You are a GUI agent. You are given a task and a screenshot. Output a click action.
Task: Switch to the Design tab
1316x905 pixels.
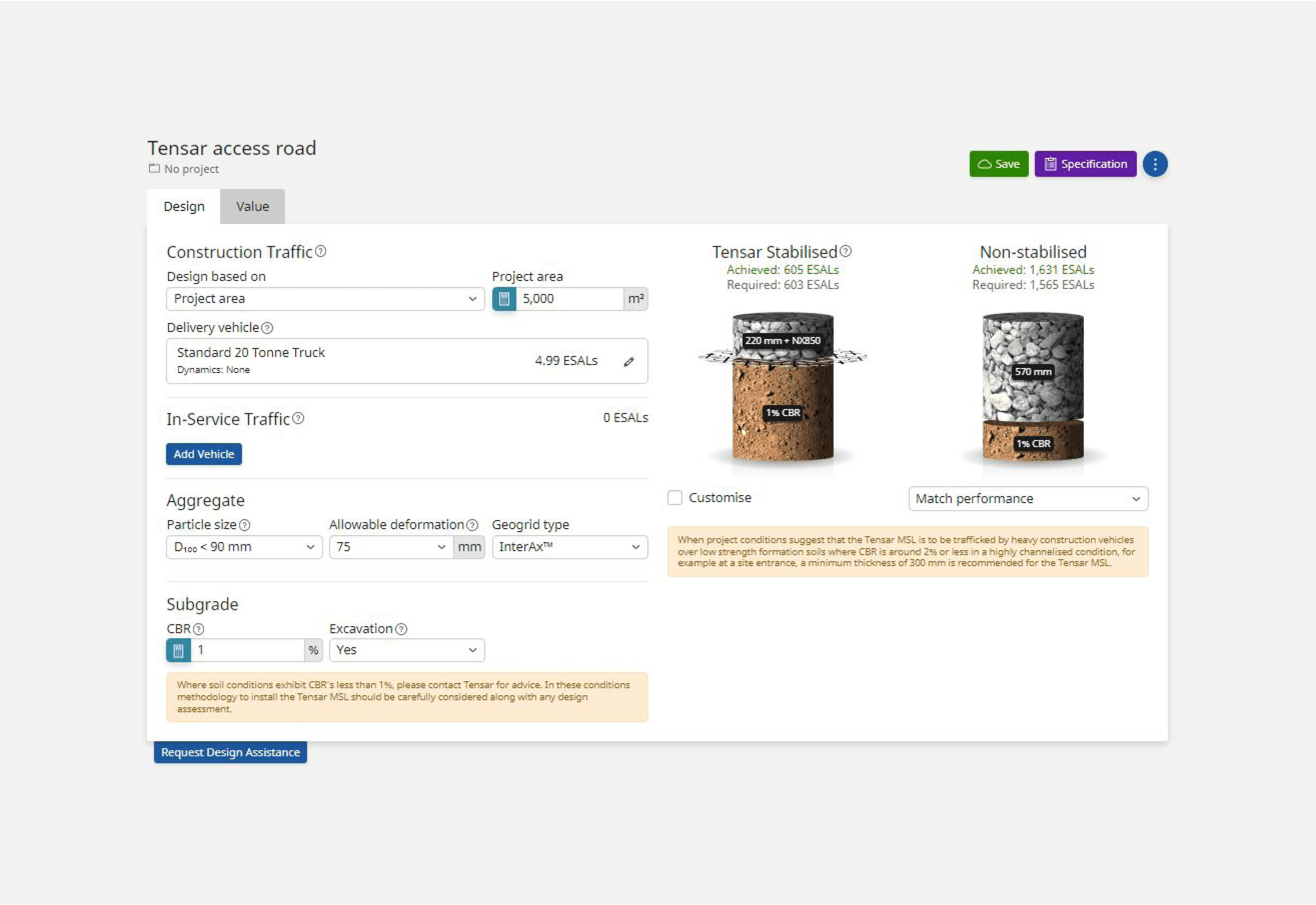click(x=184, y=206)
